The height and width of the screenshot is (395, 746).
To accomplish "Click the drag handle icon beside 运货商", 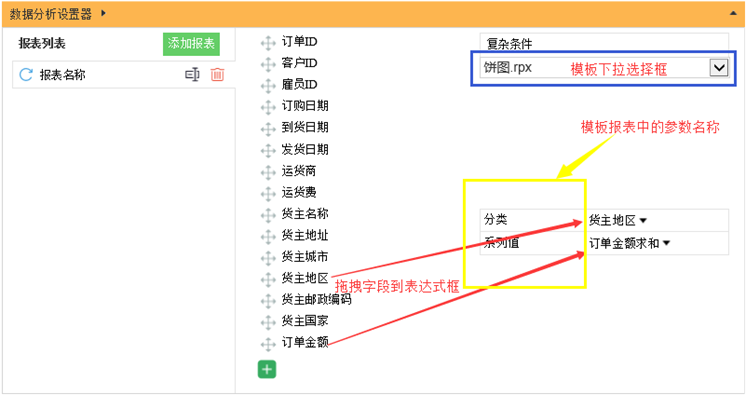I will coord(268,172).
